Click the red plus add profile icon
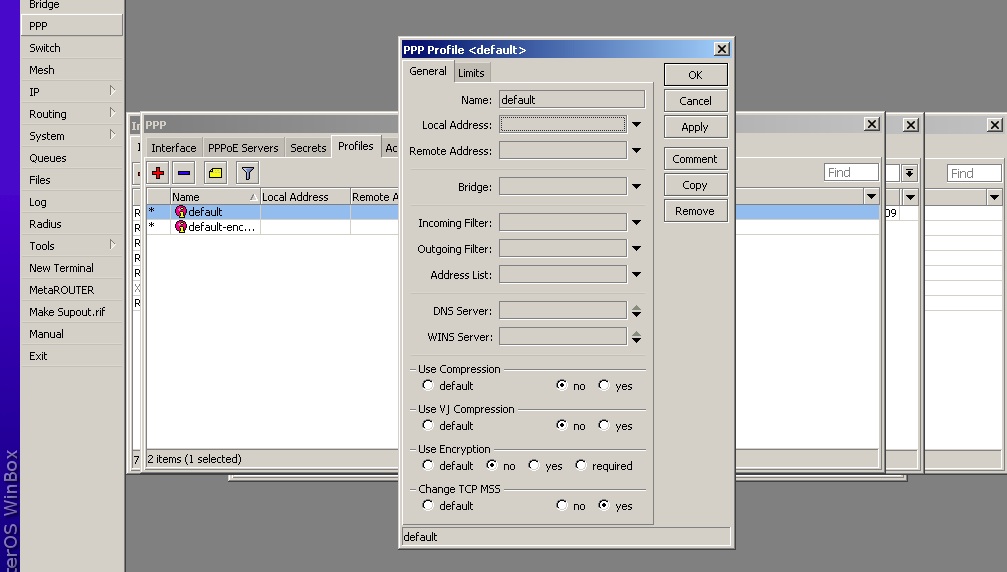The image size is (1007, 572). [x=158, y=173]
